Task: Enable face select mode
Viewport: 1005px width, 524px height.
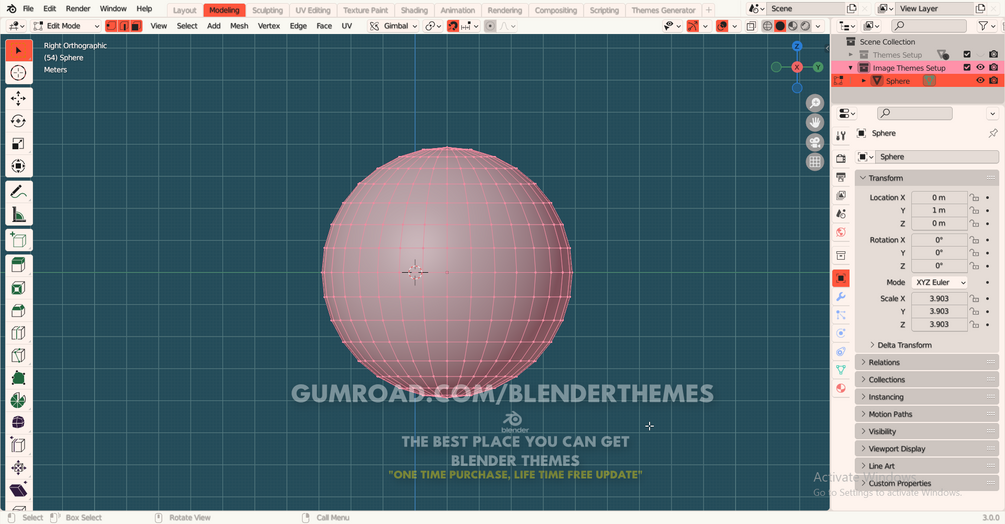Action: tap(136, 26)
